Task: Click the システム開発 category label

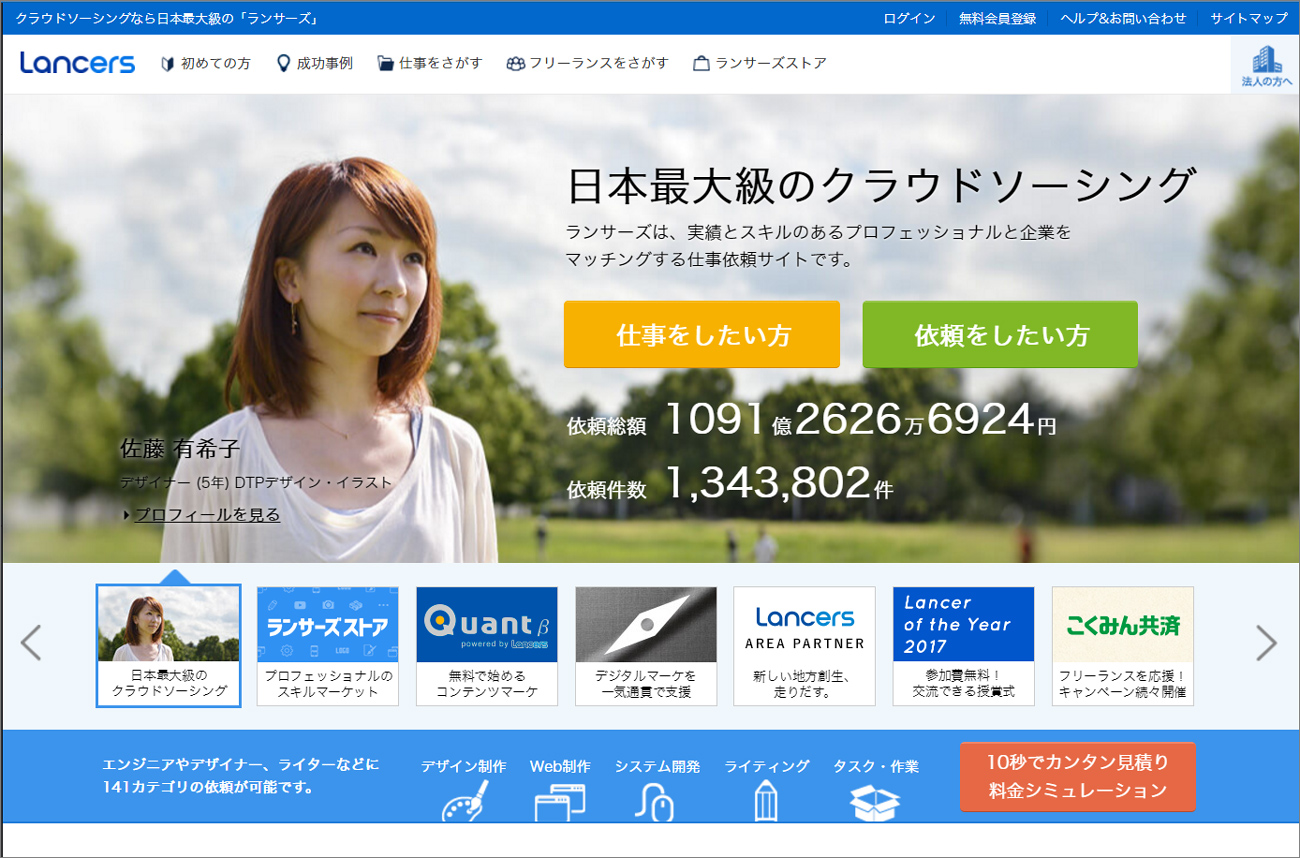Action: (657, 767)
